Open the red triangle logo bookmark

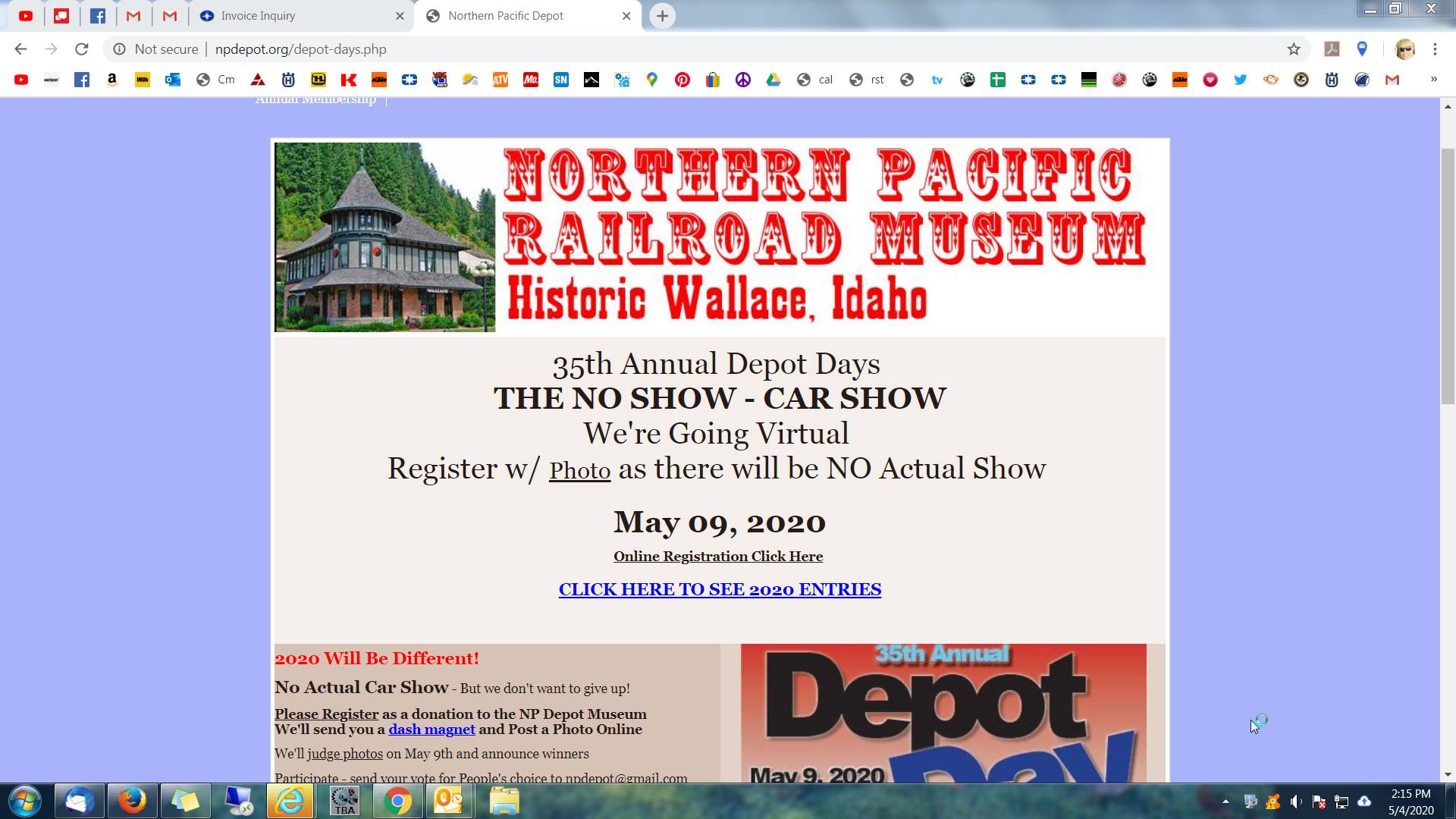pyautogui.click(x=258, y=80)
